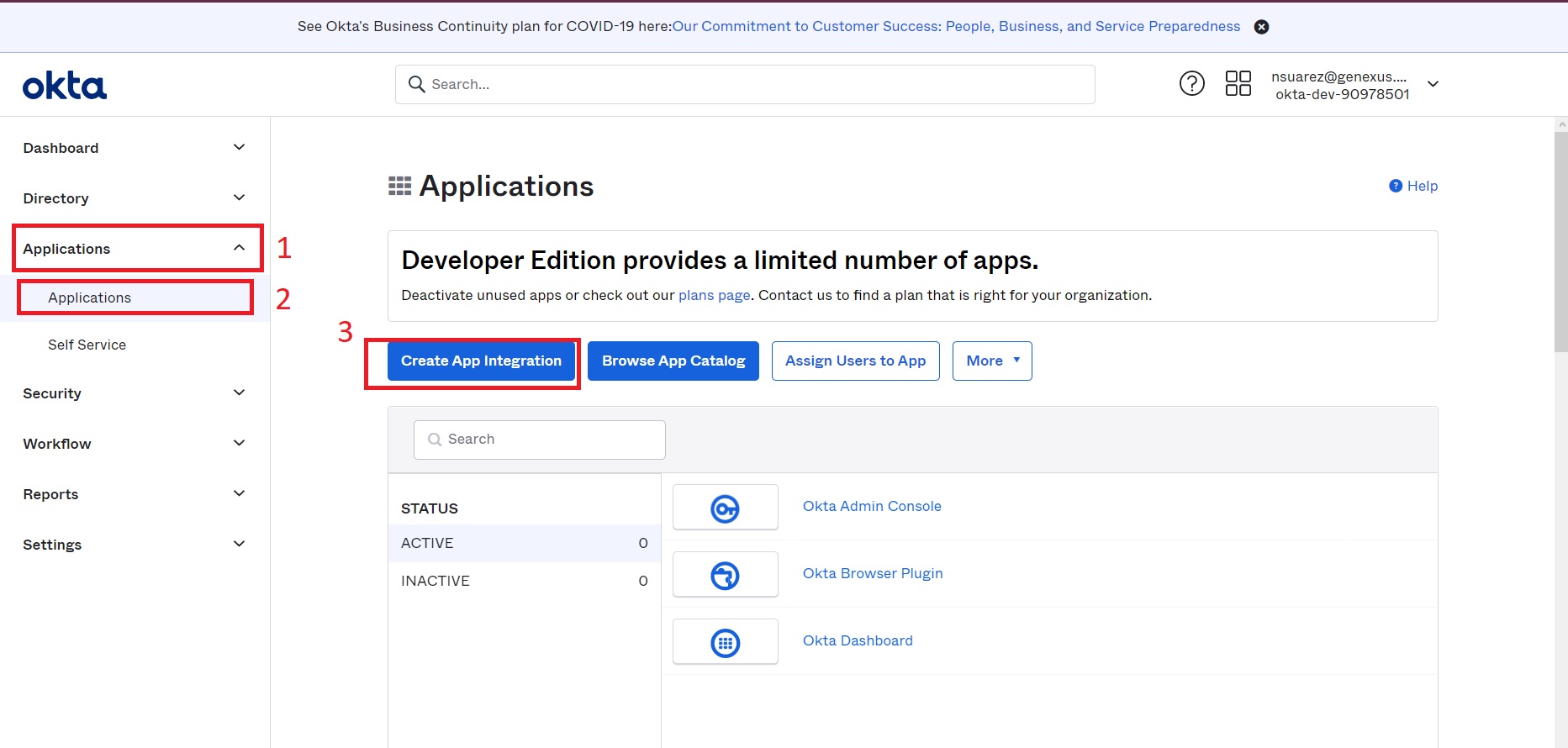Open the apps grid icon in header

pos(1238,83)
